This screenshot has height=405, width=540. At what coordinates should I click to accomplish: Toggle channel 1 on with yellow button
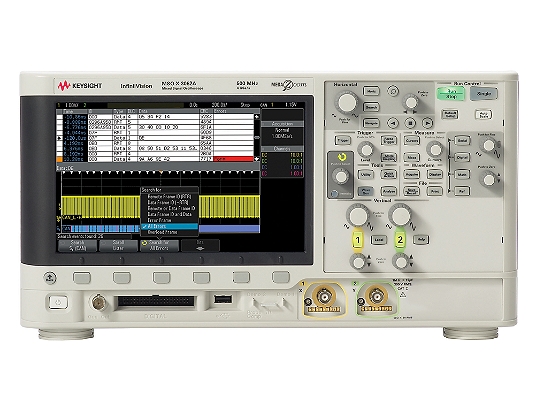pyautogui.click(x=358, y=240)
